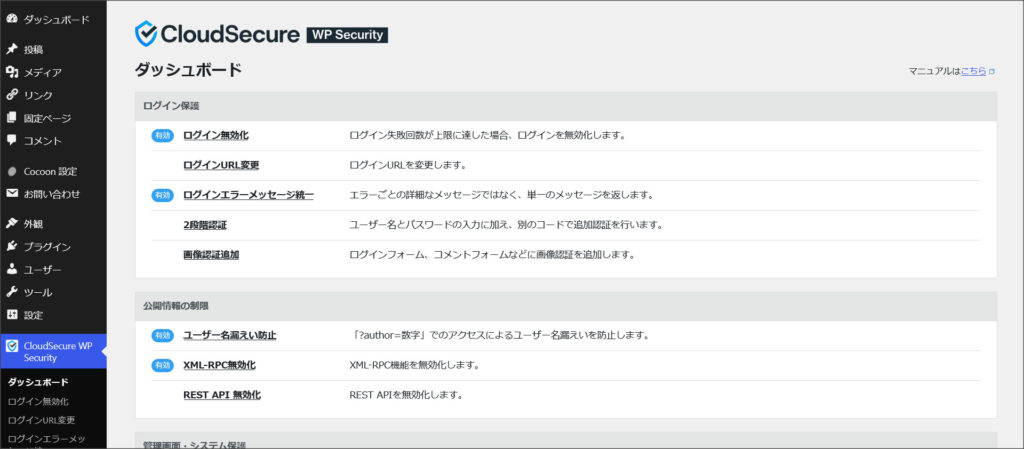Click the media icon beside メディア
This screenshot has width=1024, height=449.
point(11,72)
